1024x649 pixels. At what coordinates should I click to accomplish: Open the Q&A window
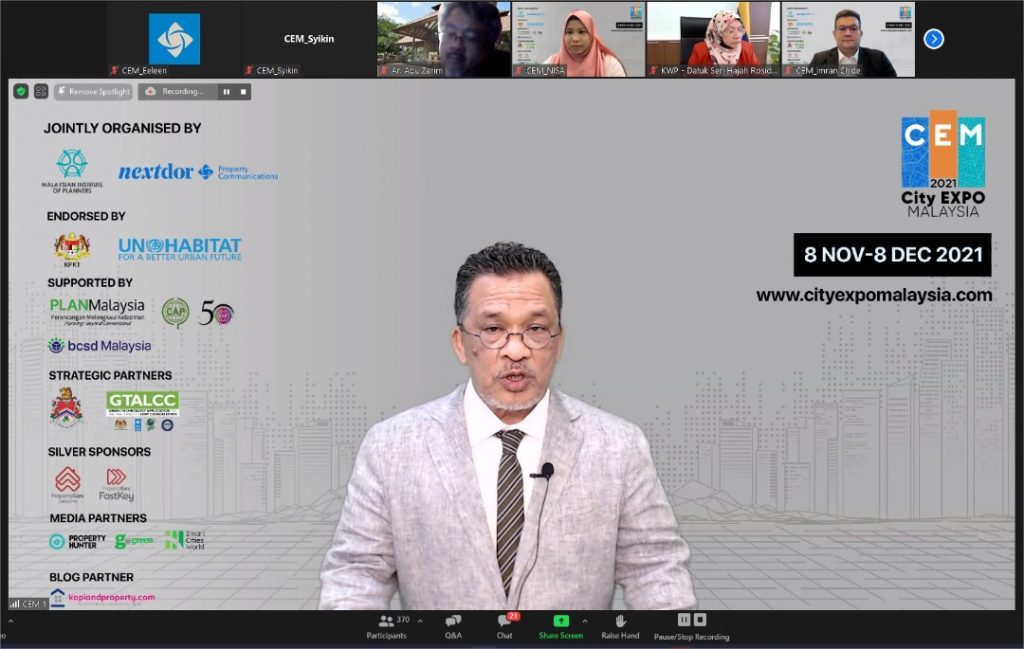[x=453, y=626]
